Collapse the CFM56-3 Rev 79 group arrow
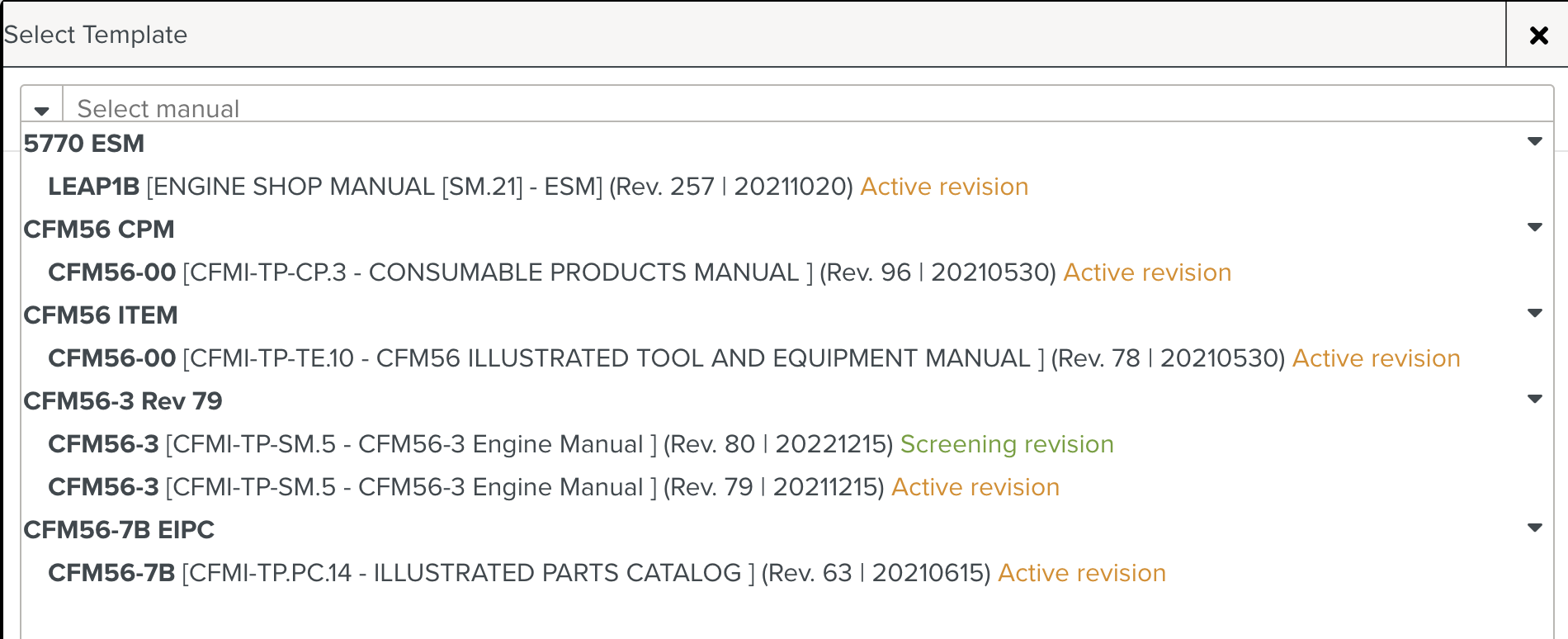 [x=1535, y=399]
